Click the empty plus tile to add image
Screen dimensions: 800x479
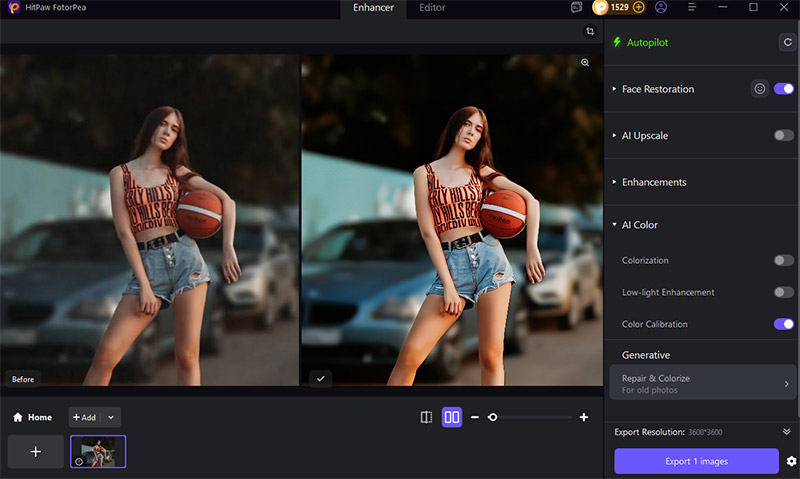(x=36, y=451)
